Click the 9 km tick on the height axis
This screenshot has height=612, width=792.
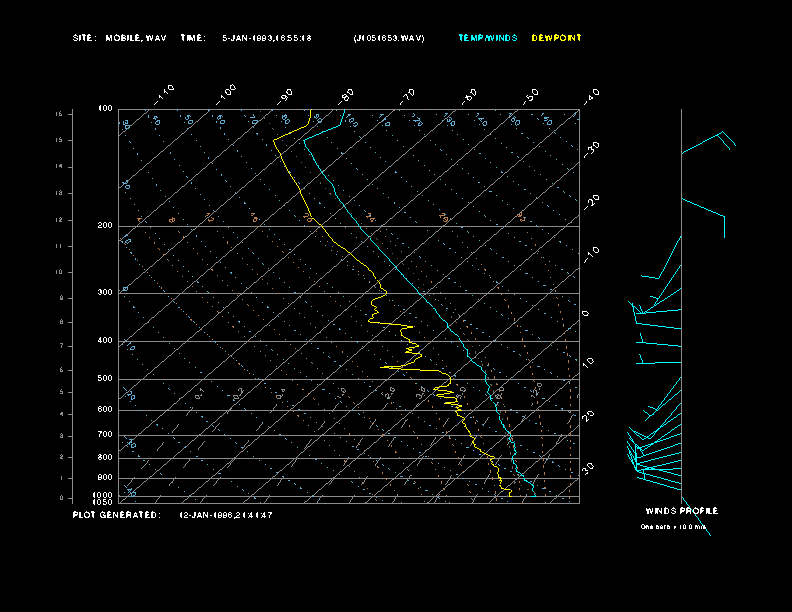click(61, 298)
